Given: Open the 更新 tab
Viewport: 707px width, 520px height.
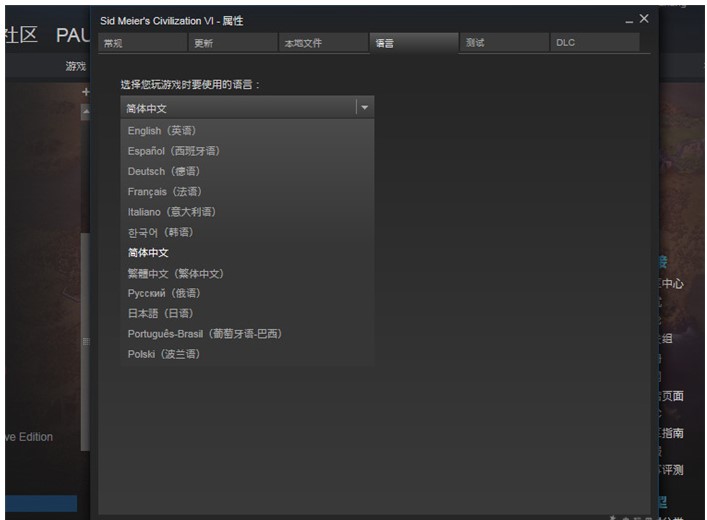Looking at the screenshot, I should 231,43.
